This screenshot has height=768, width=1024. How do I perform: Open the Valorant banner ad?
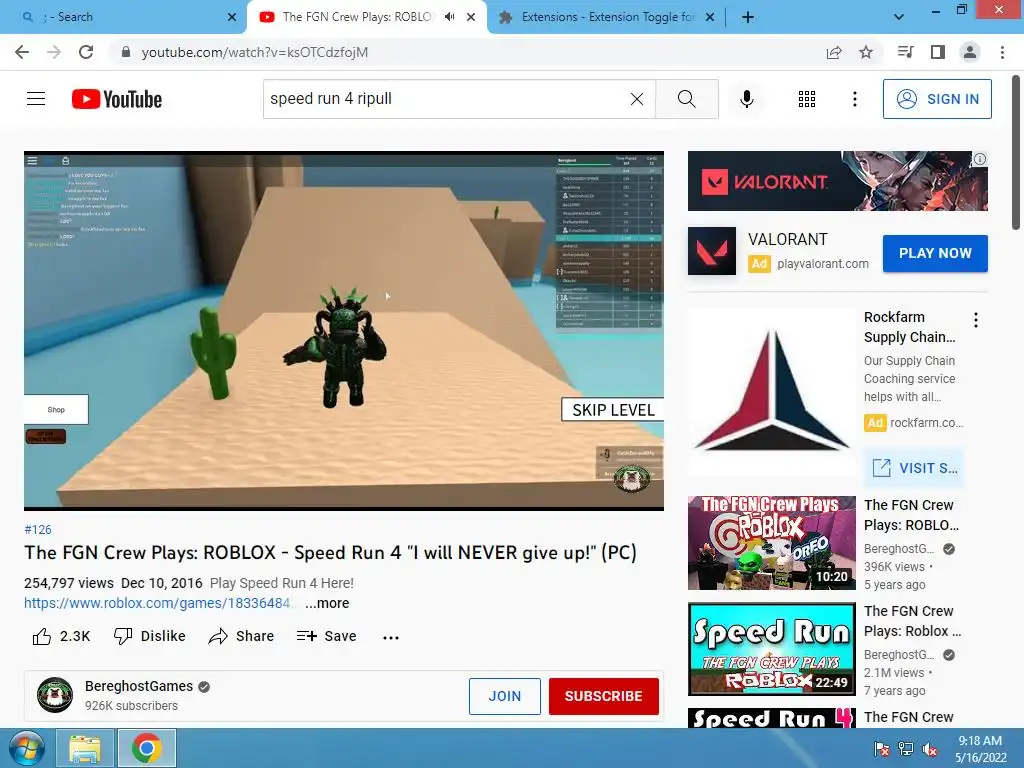837,181
